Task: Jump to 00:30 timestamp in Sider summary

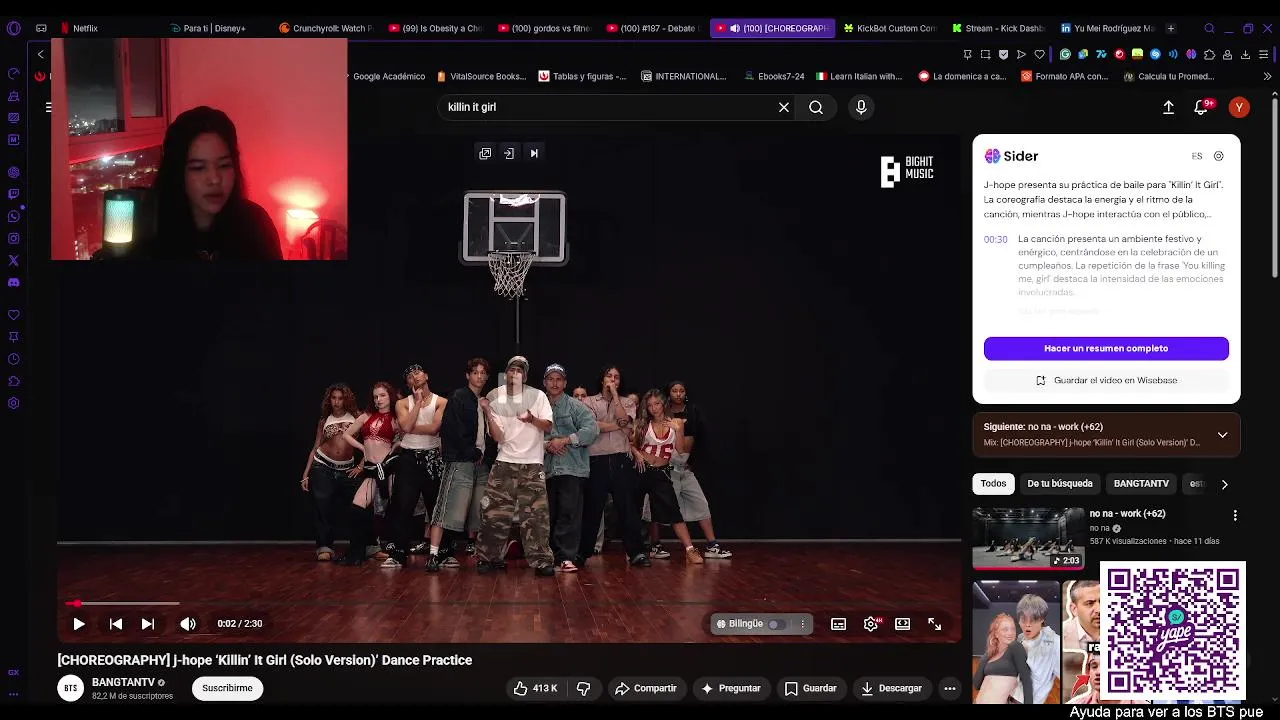Action: tap(995, 239)
